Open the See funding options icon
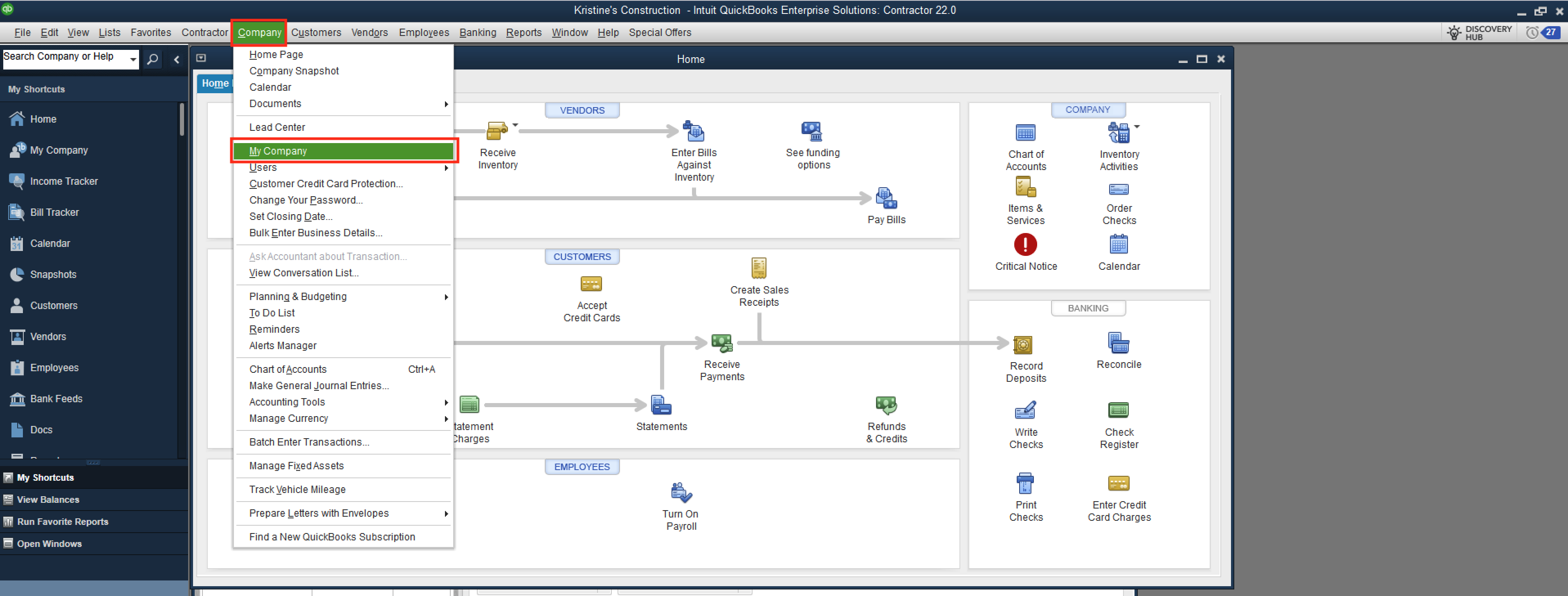Screen dimensions: 1568x596 coord(812,131)
